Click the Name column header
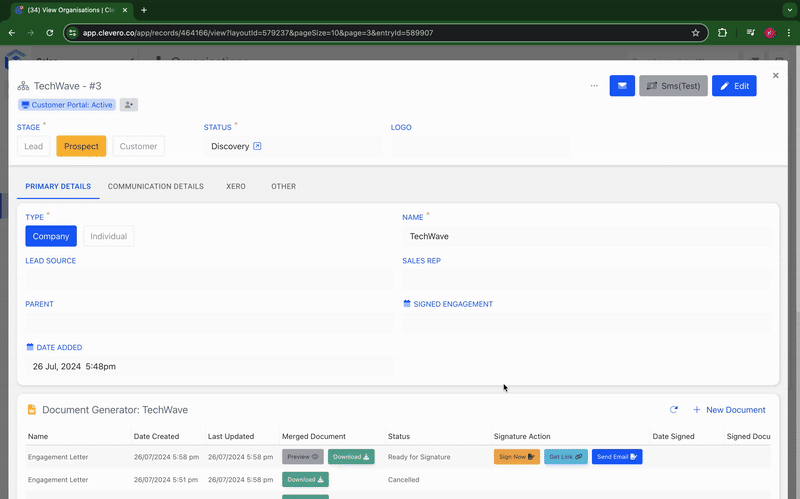This screenshot has height=499, width=800. [x=38, y=436]
